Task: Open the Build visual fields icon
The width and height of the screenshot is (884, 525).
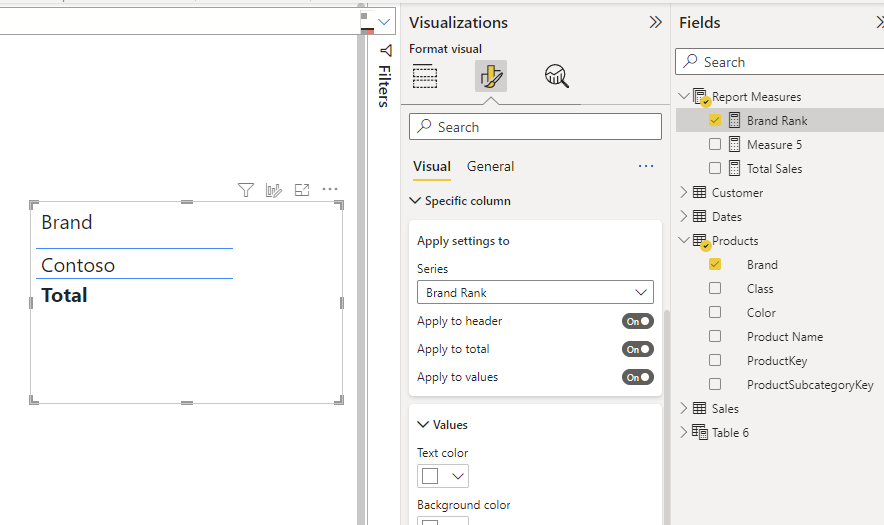Action: coord(425,76)
